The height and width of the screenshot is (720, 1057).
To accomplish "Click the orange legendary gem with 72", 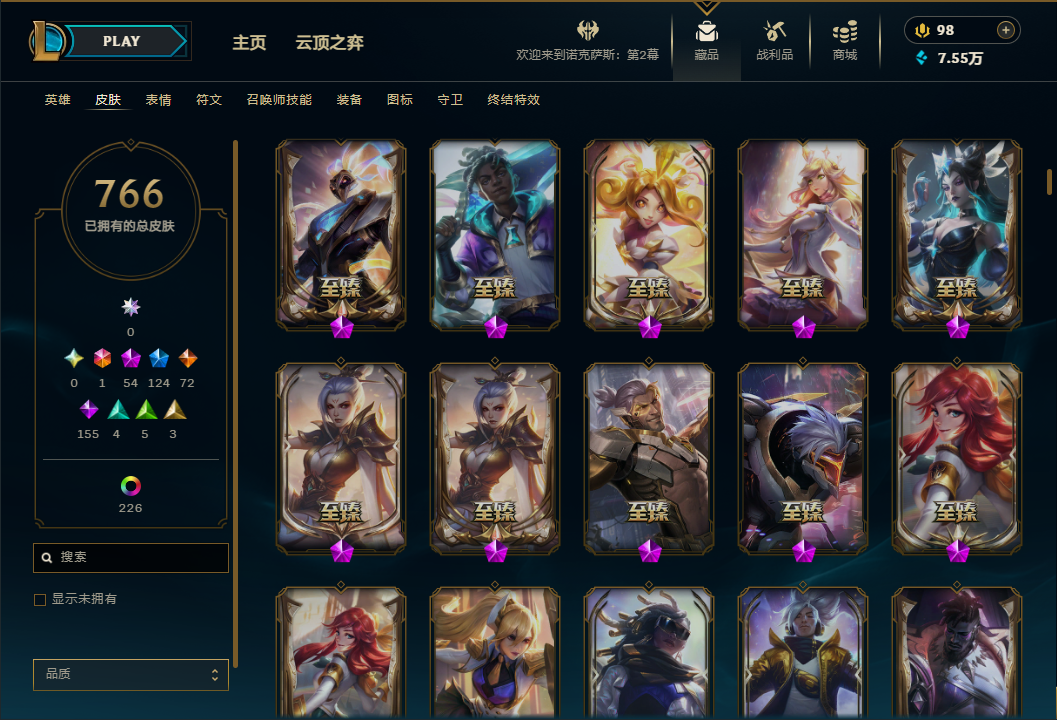I will pos(187,358).
